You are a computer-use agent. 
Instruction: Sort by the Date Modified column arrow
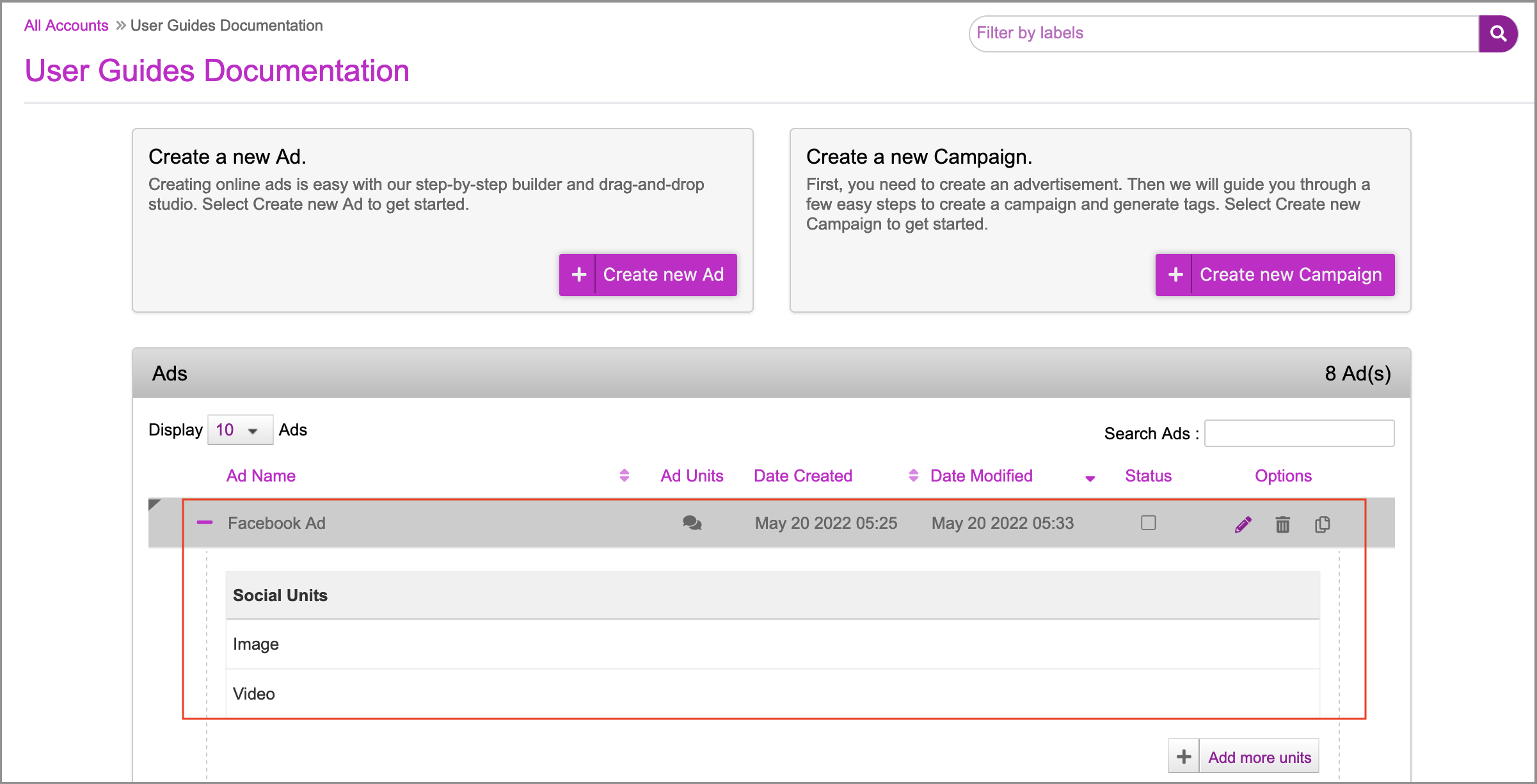(1090, 478)
